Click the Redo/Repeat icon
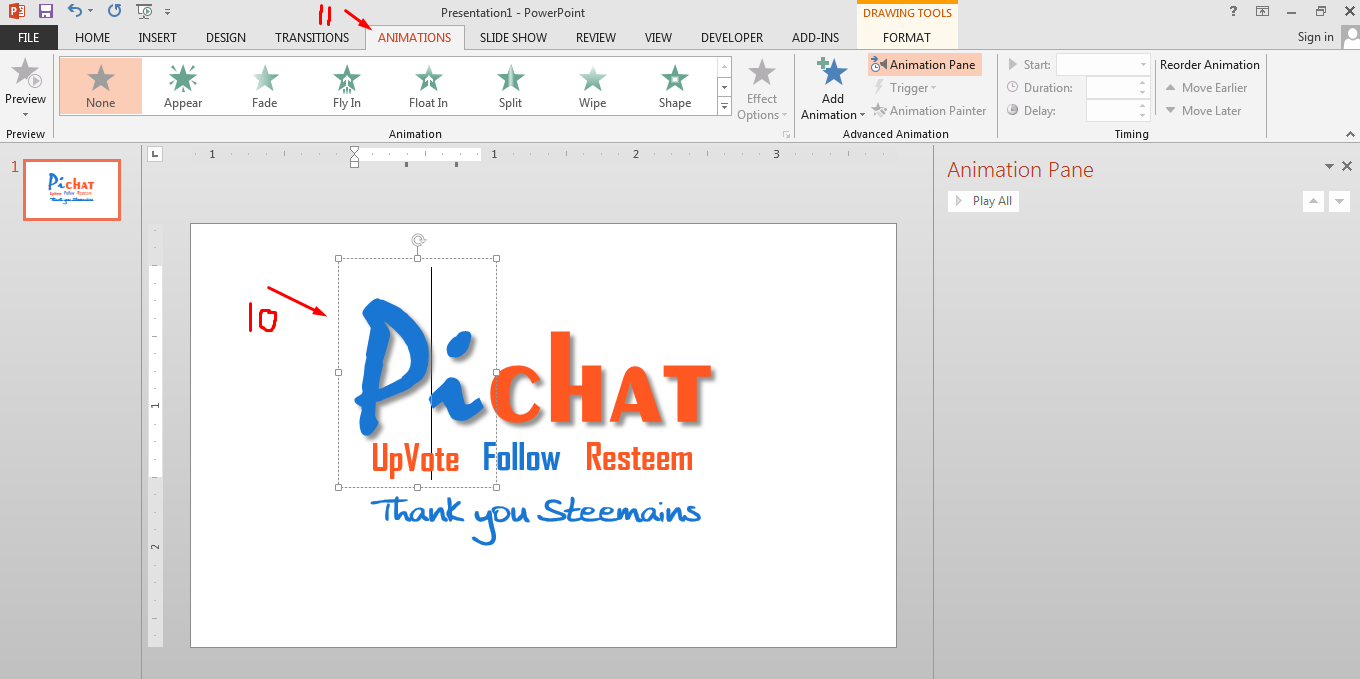This screenshot has height=679, width=1360. (114, 11)
